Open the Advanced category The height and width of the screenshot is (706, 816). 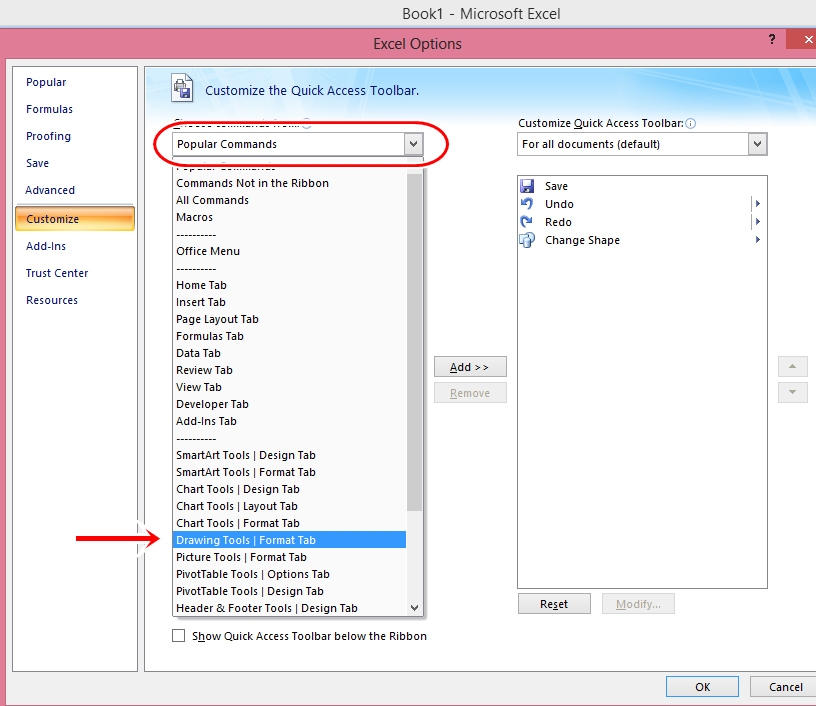click(x=50, y=190)
